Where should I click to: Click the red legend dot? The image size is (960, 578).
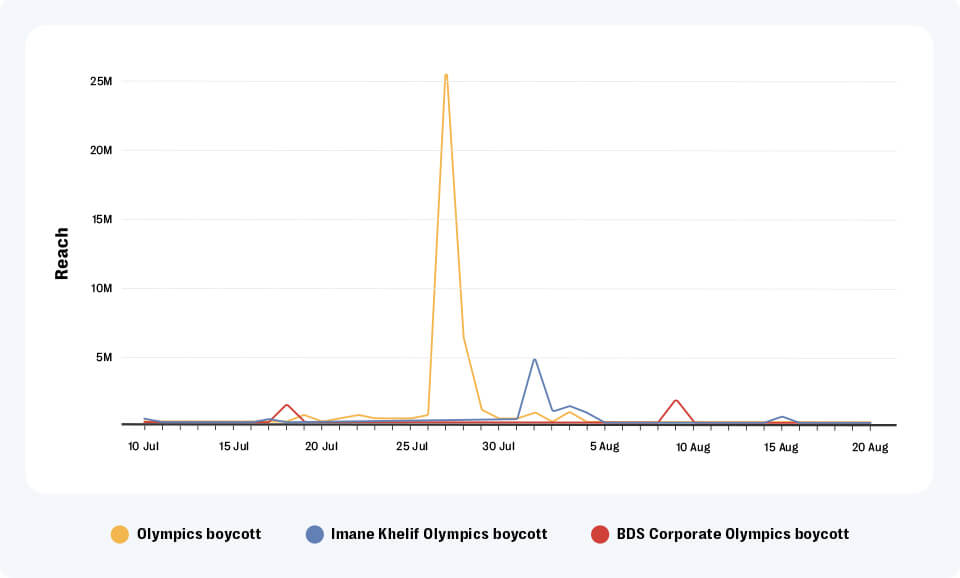(x=600, y=534)
